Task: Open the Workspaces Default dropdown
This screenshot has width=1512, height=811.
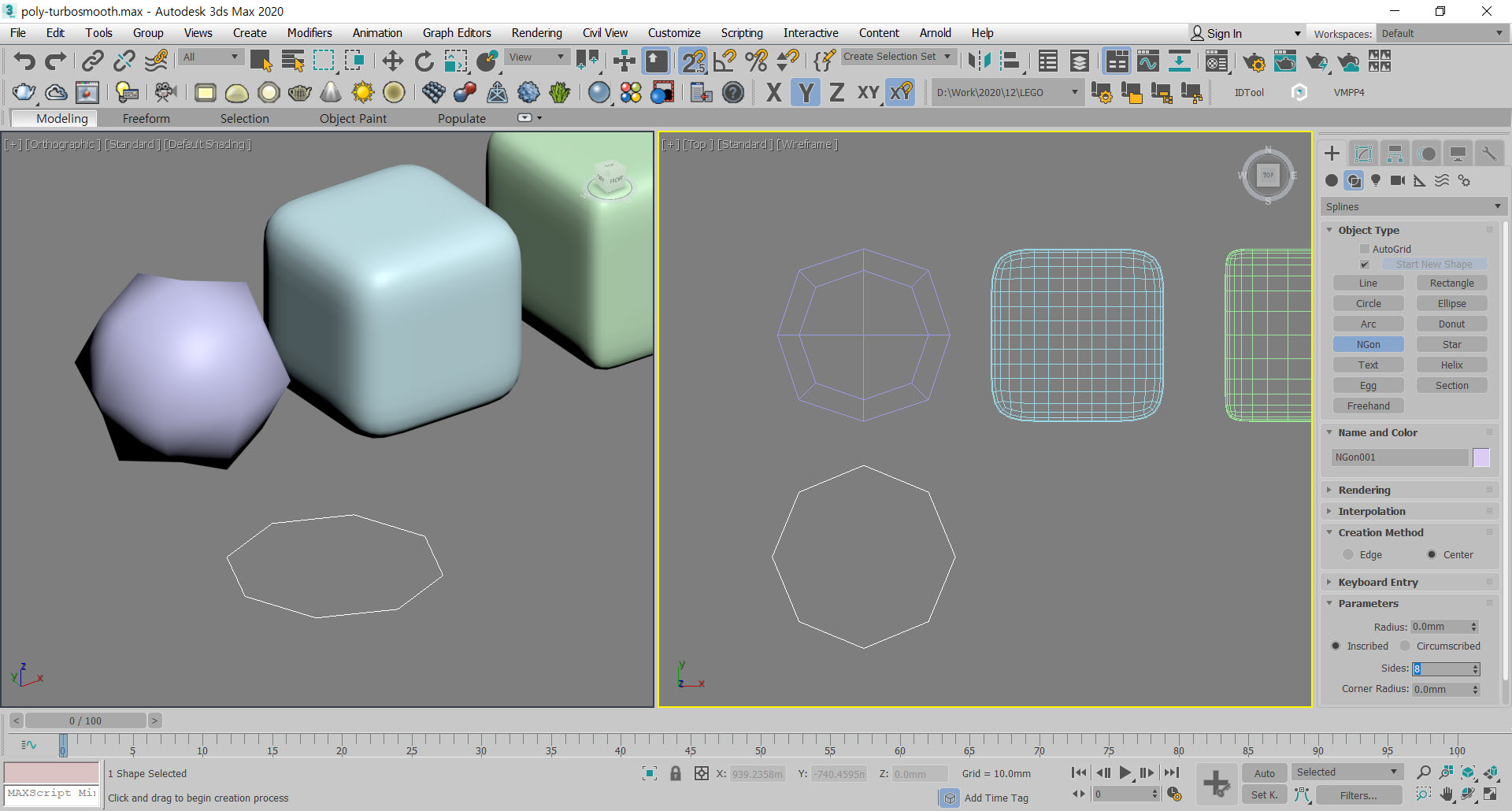Action: (1442, 34)
